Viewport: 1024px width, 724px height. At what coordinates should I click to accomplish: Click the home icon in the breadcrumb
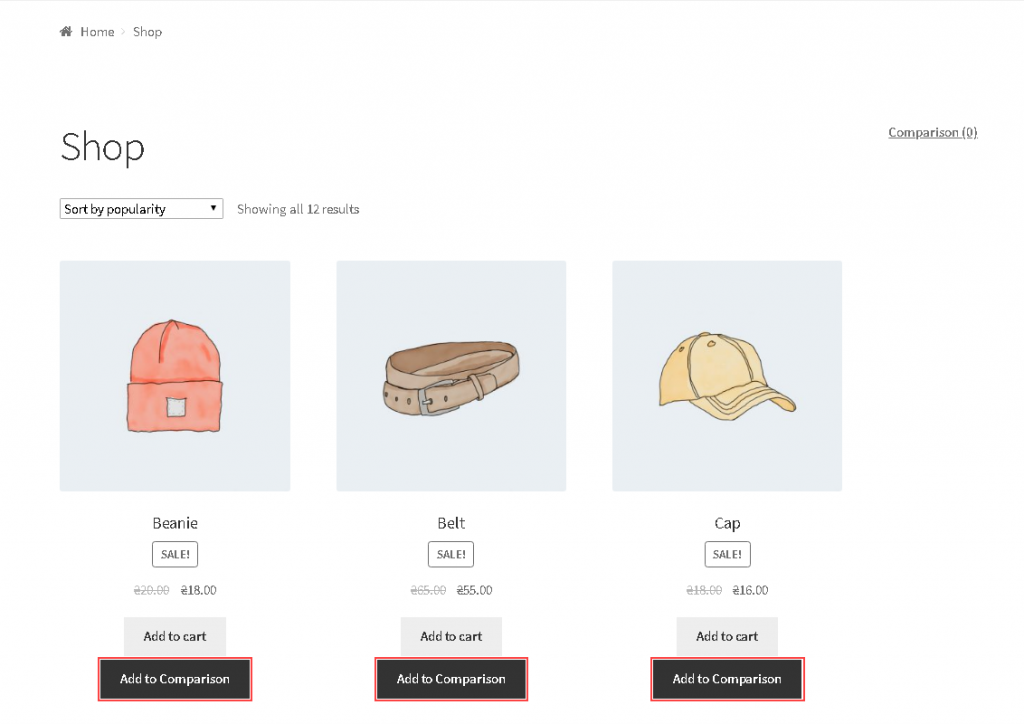(x=66, y=31)
